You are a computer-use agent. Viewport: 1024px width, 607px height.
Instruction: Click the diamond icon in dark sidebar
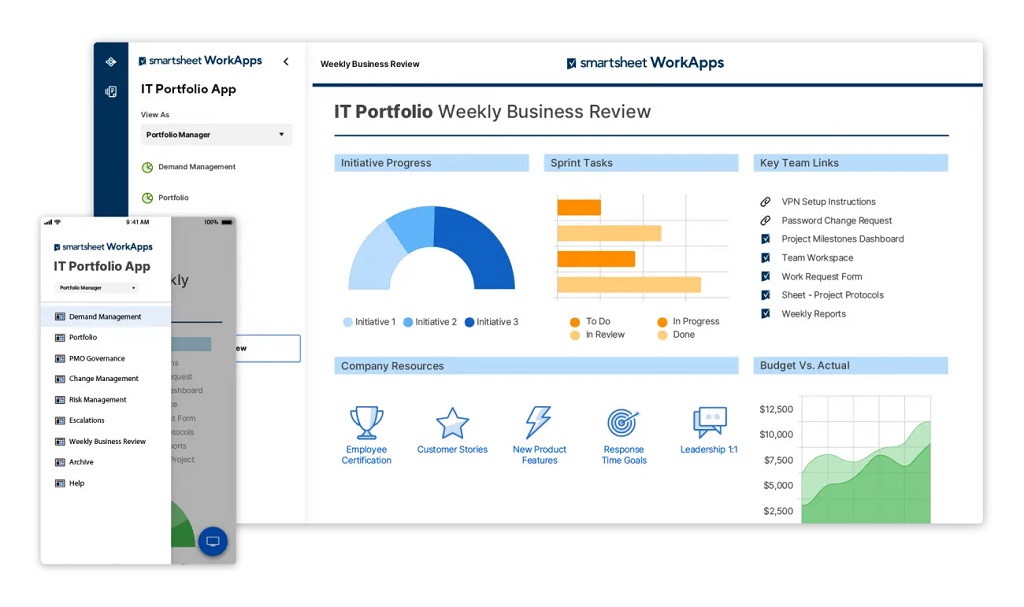(x=111, y=62)
